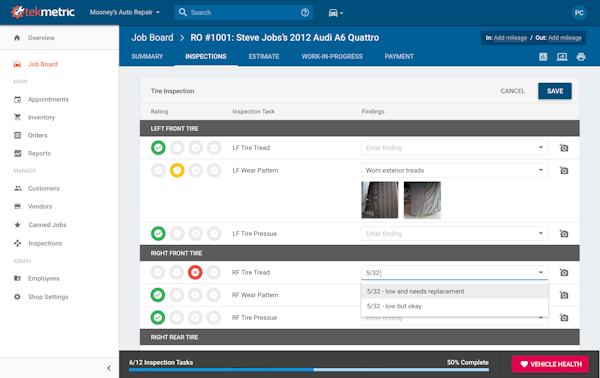Switch to the WORK-IN-PROGRESS tab
Image resolution: width=600 pixels, height=378 pixels.
(332, 57)
